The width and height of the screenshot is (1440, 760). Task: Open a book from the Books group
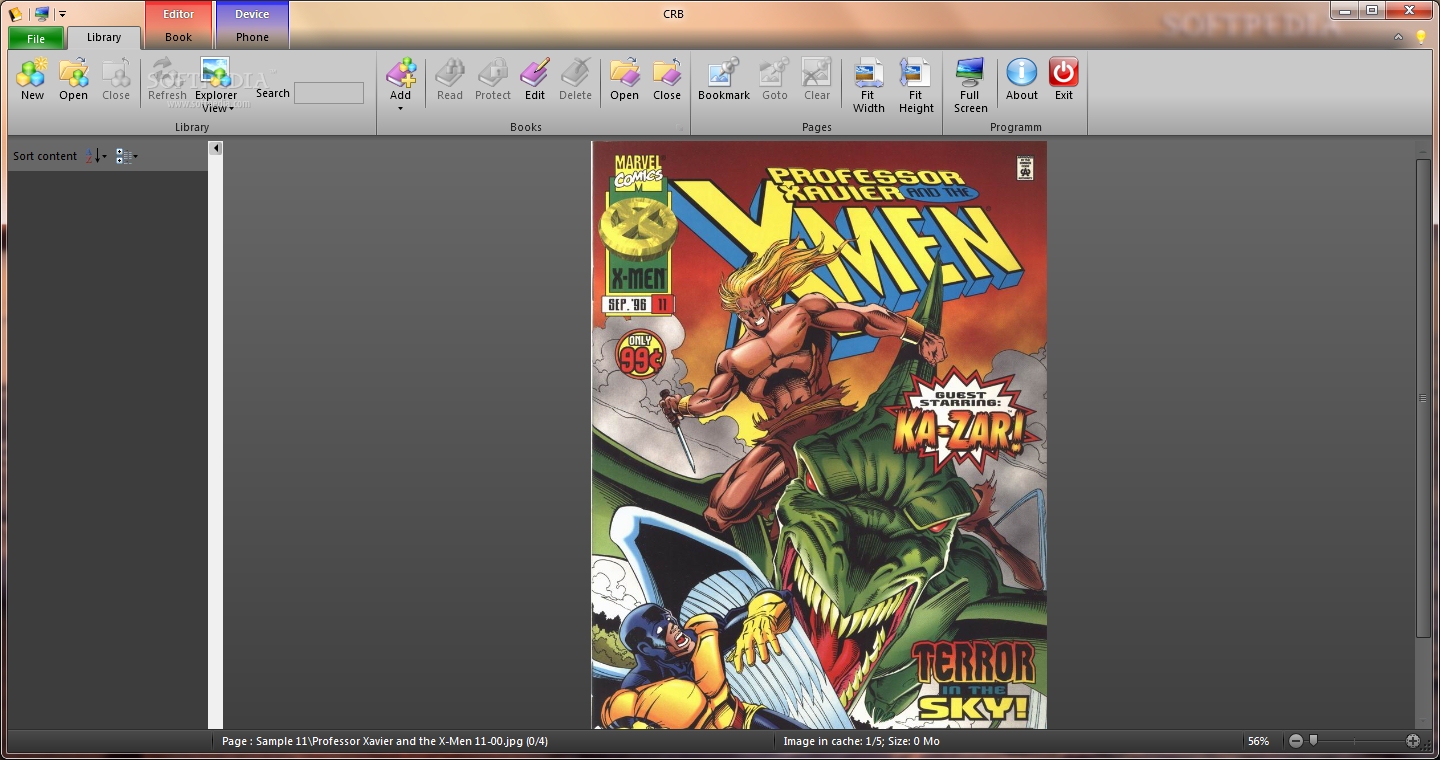(624, 80)
